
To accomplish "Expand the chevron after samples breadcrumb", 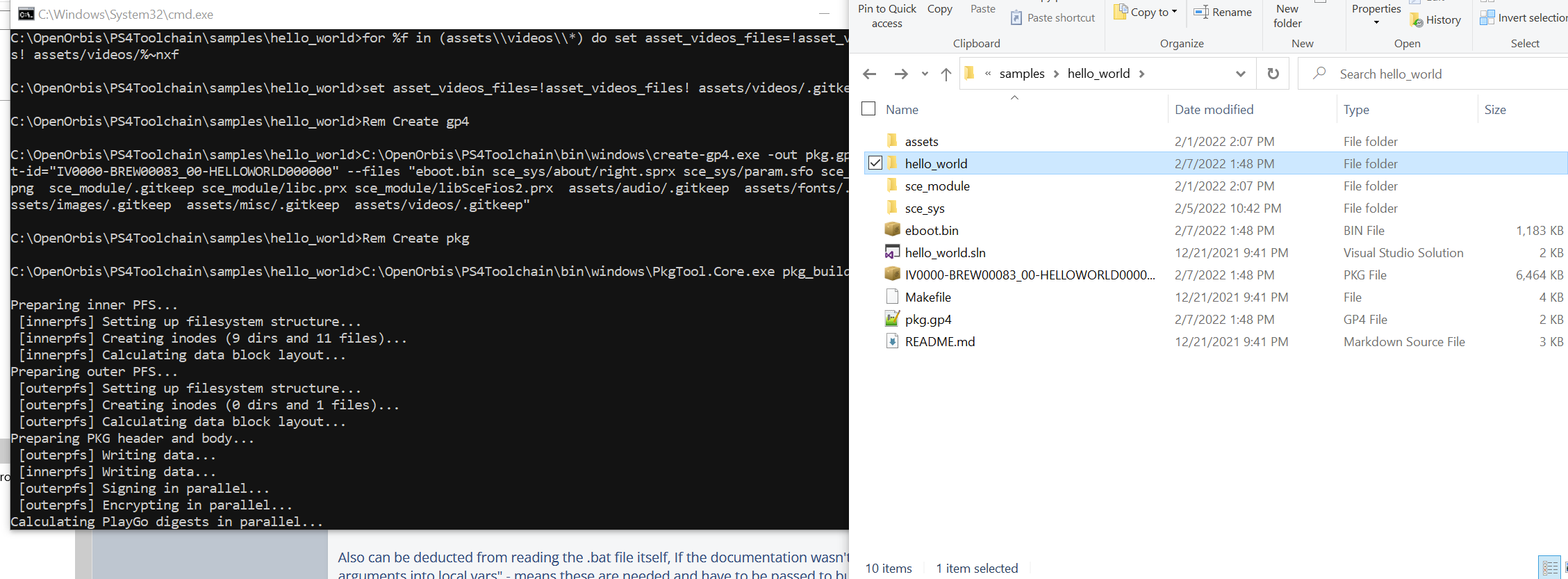I will (1056, 74).
